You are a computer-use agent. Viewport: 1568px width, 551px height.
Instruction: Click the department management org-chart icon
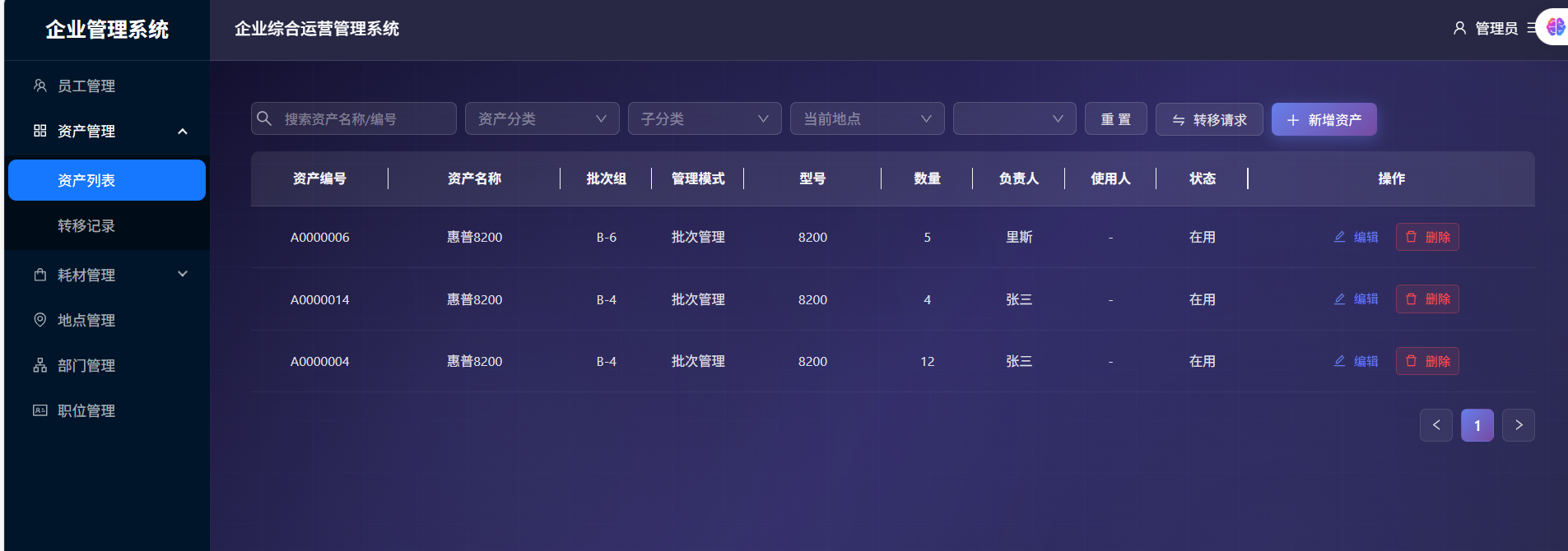[x=40, y=365]
